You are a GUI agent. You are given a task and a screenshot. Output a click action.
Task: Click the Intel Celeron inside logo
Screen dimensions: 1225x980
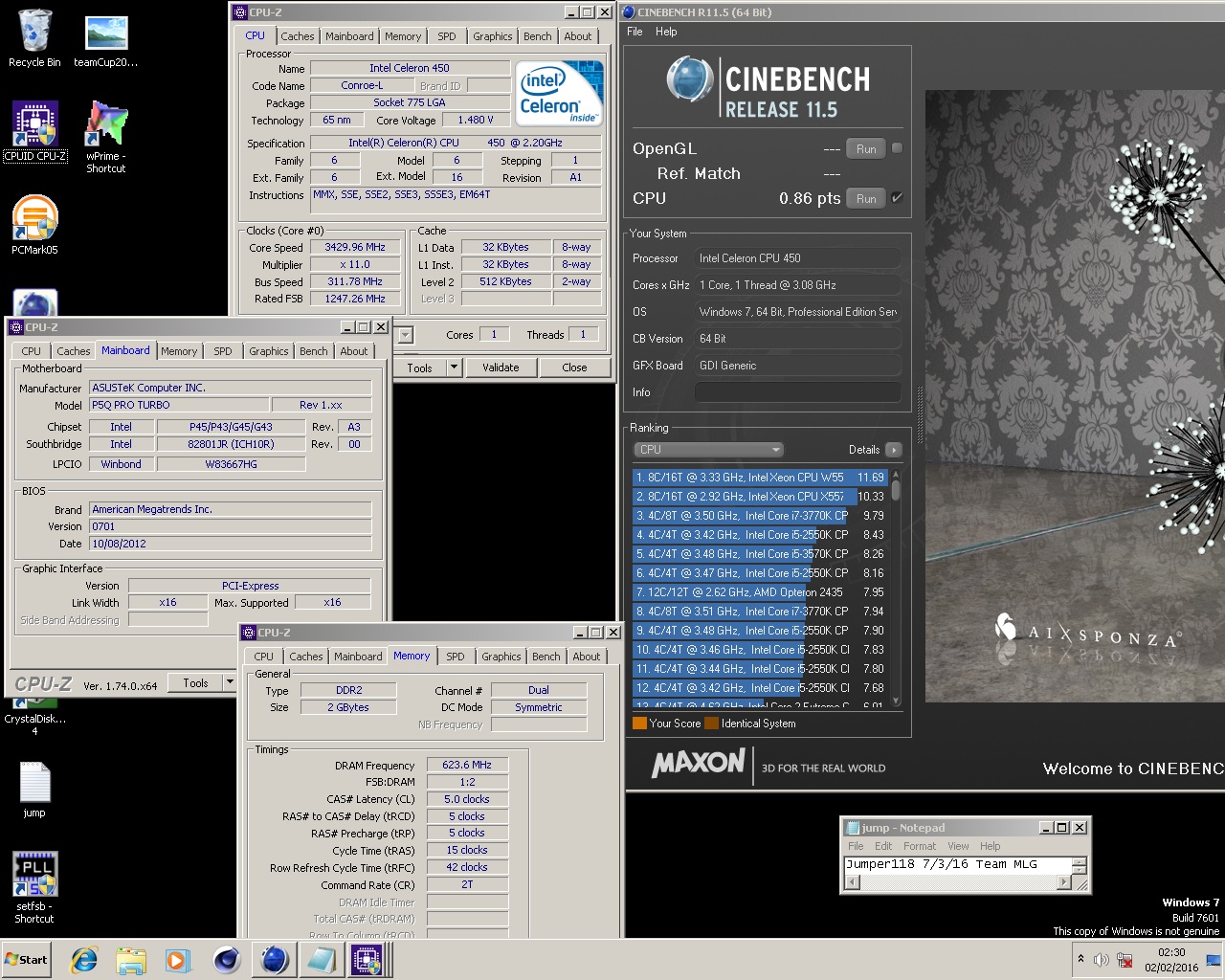coord(560,94)
